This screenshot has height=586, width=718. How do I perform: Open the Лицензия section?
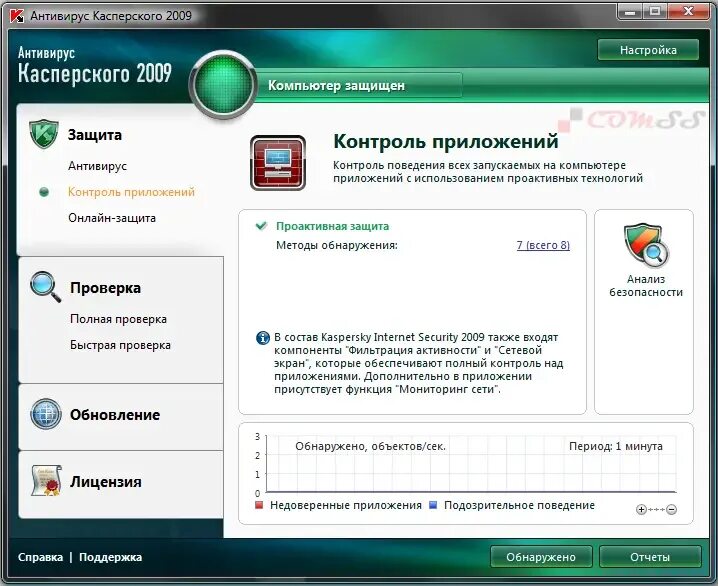click(x=106, y=482)
